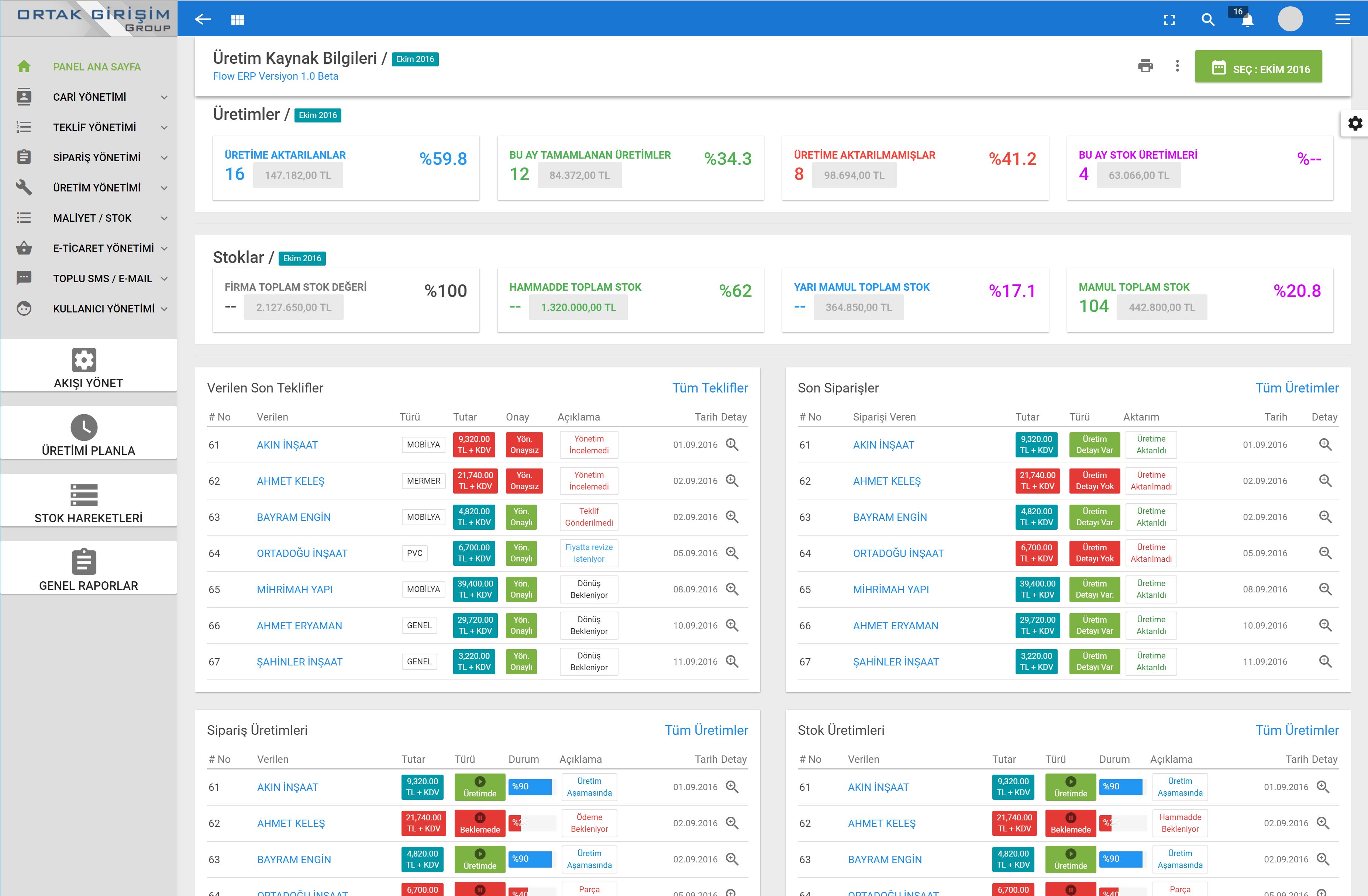Click the ÜRETİMİ PLANLA clock tile
Screen dimensions: 1368x896
(89, 433)
